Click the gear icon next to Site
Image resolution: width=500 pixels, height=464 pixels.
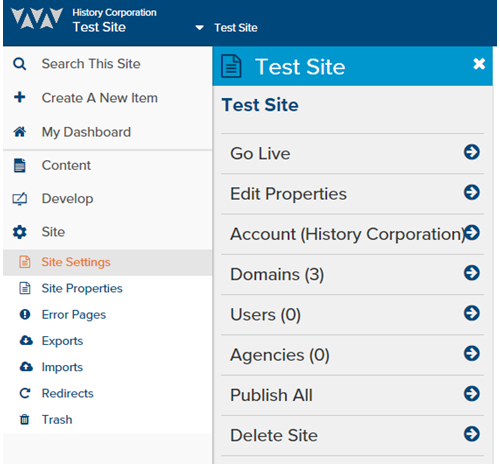point(20,232)
